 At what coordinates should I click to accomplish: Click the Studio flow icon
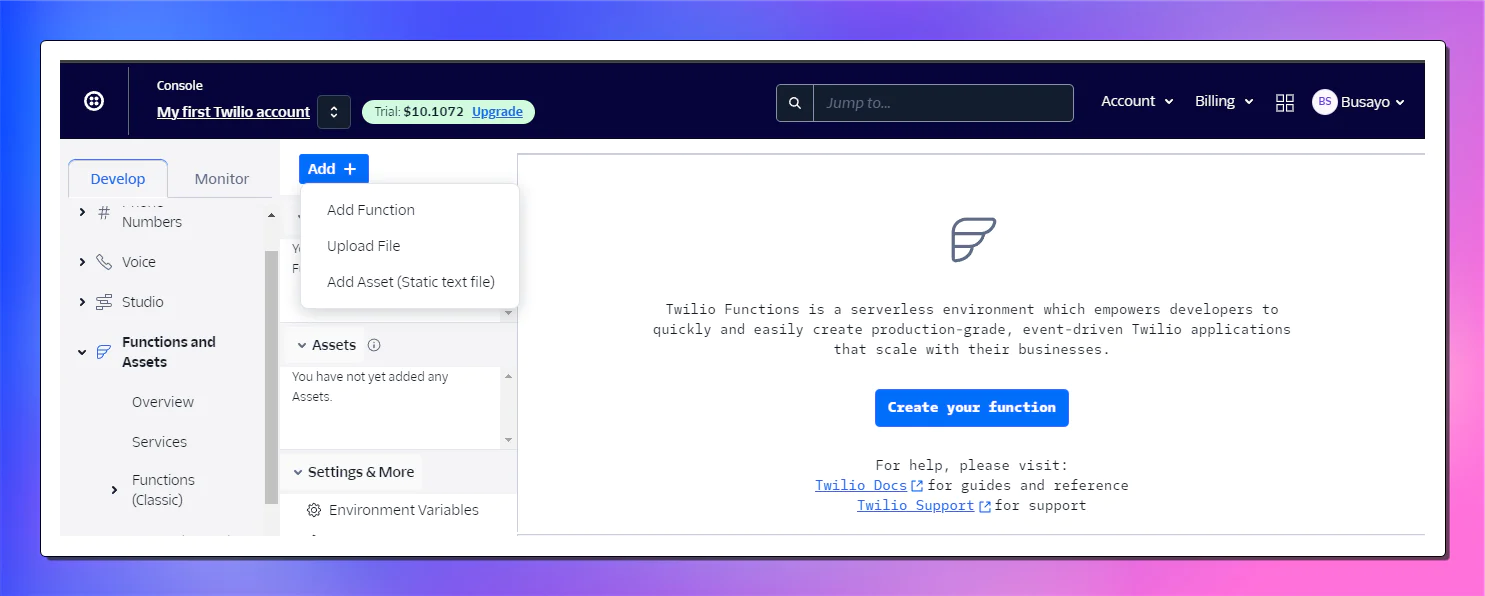pyautogui.click(x=104, y=302)
